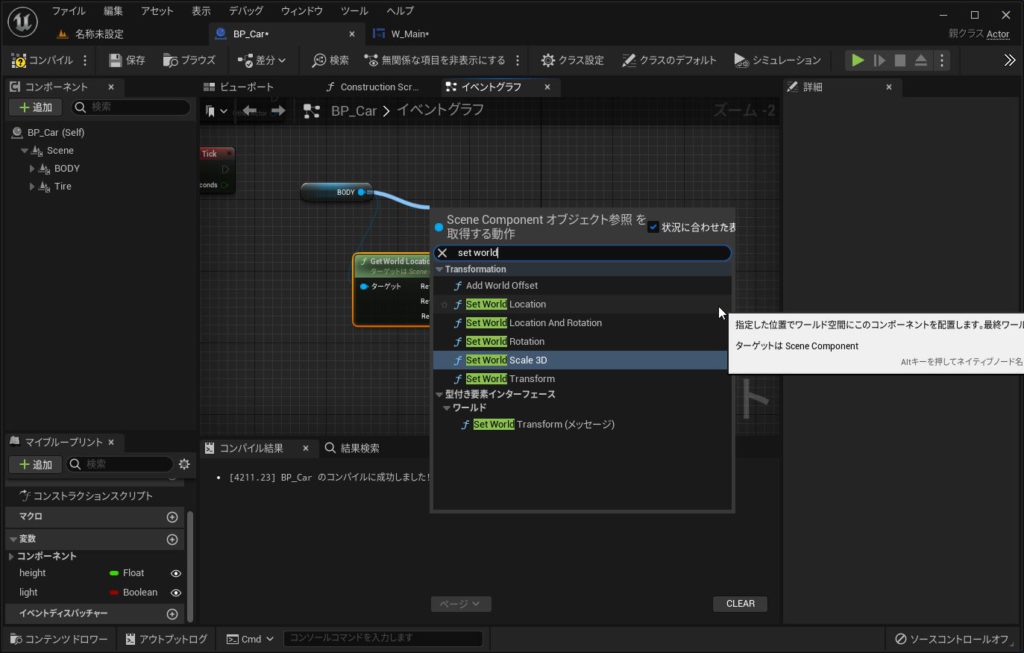Open the 編集 menu
Image resolution: width=1024 pixels, height=653 pixels.
pos(113,11)
